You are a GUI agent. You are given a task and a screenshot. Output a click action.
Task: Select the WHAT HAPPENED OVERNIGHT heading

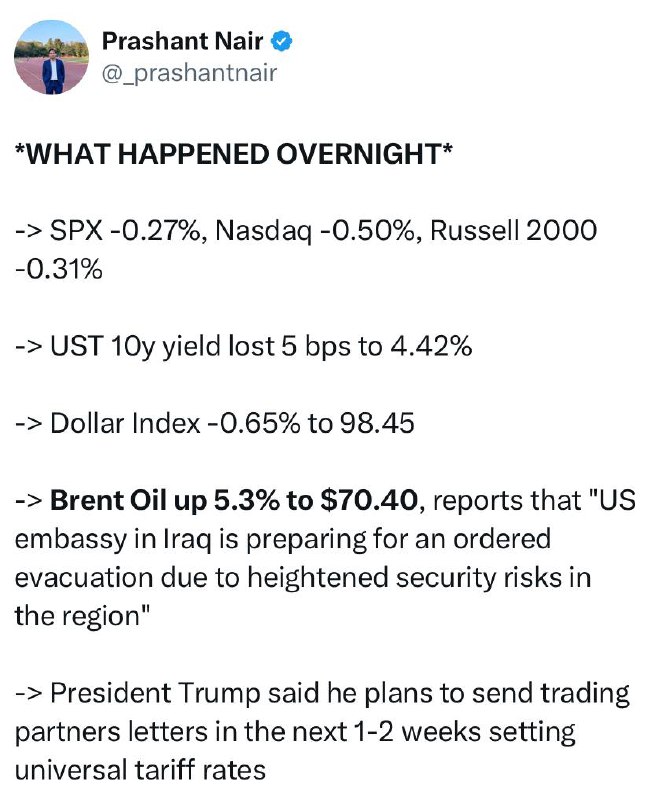click(x=234, y=154)
